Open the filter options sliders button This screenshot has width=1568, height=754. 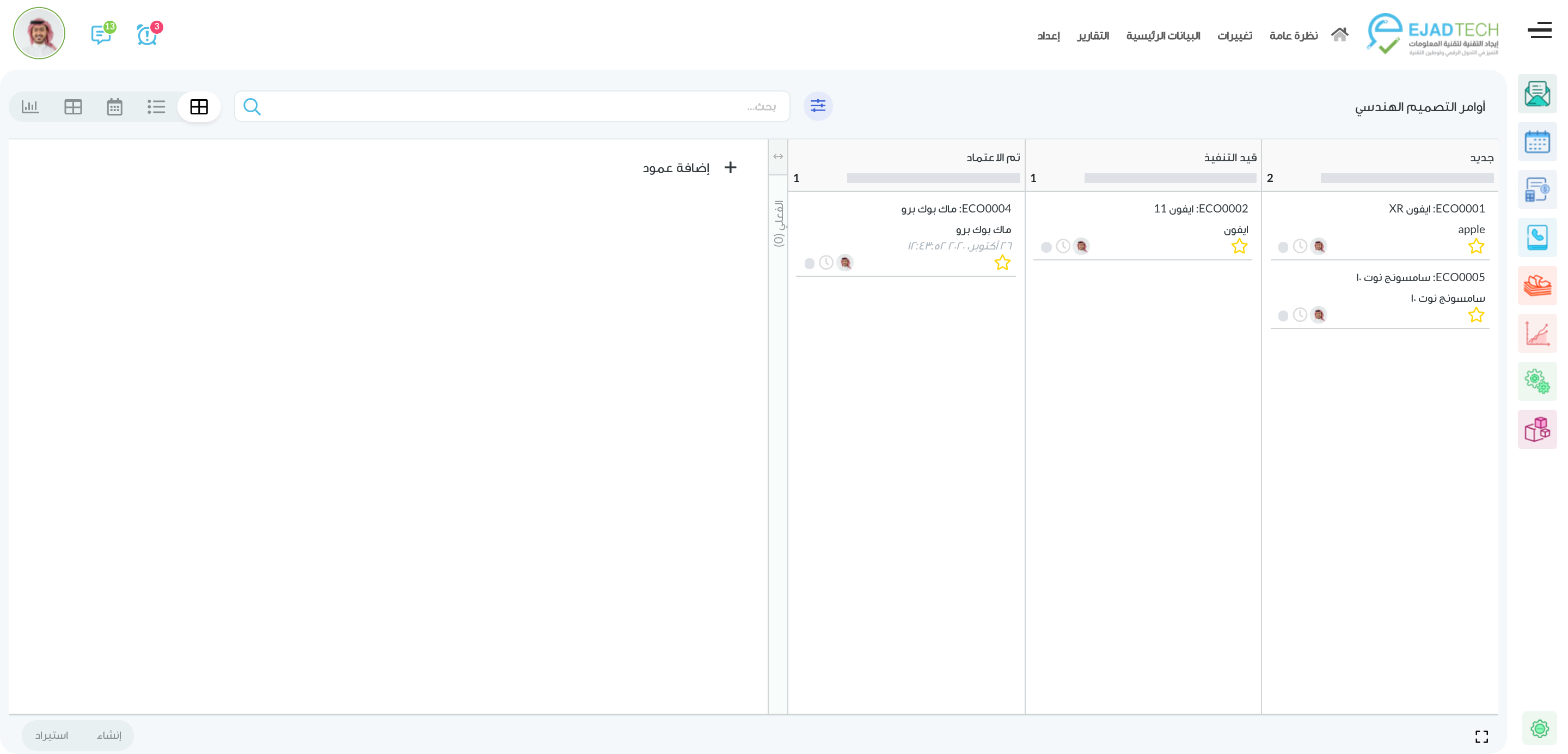[x=817, y=107]
